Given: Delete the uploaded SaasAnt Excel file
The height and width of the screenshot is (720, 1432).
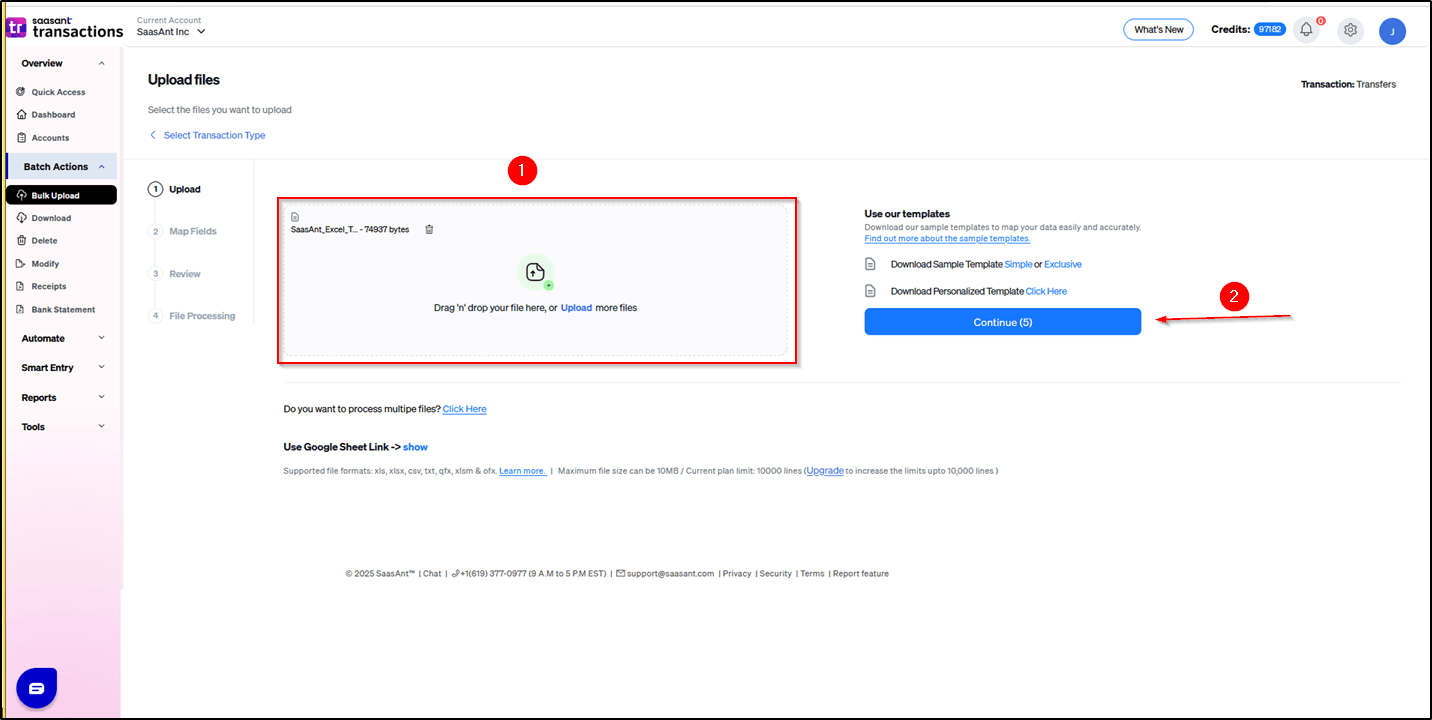Looking at the screenshot, I should (429, 229).
